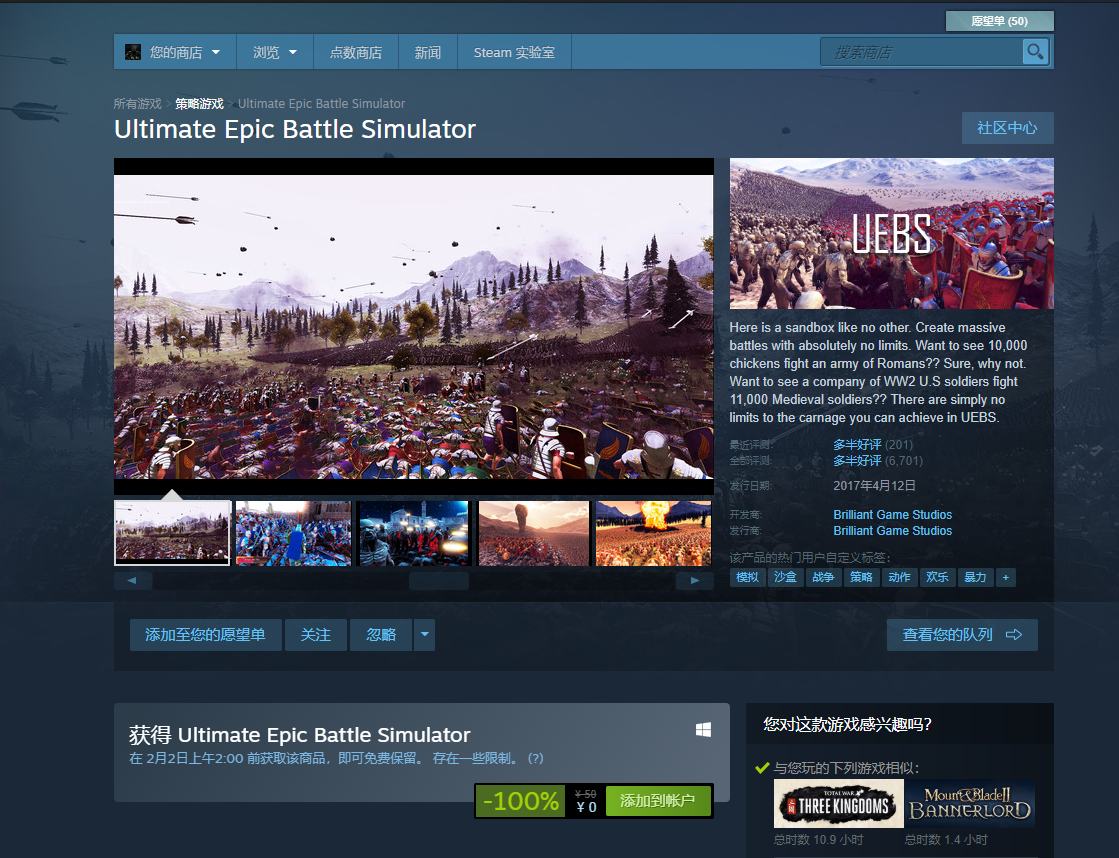
Task: Click the 总时数 1.4 小时 text
Action: coord(946,839)
